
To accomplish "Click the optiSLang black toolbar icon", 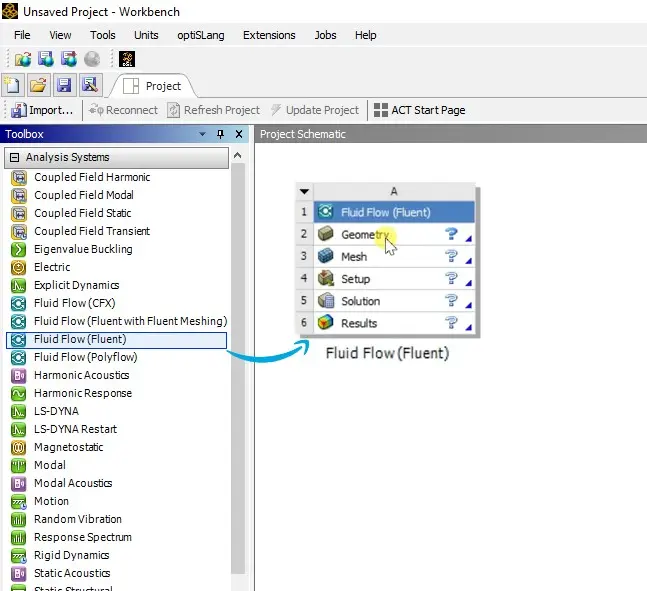I will (127, 59).
